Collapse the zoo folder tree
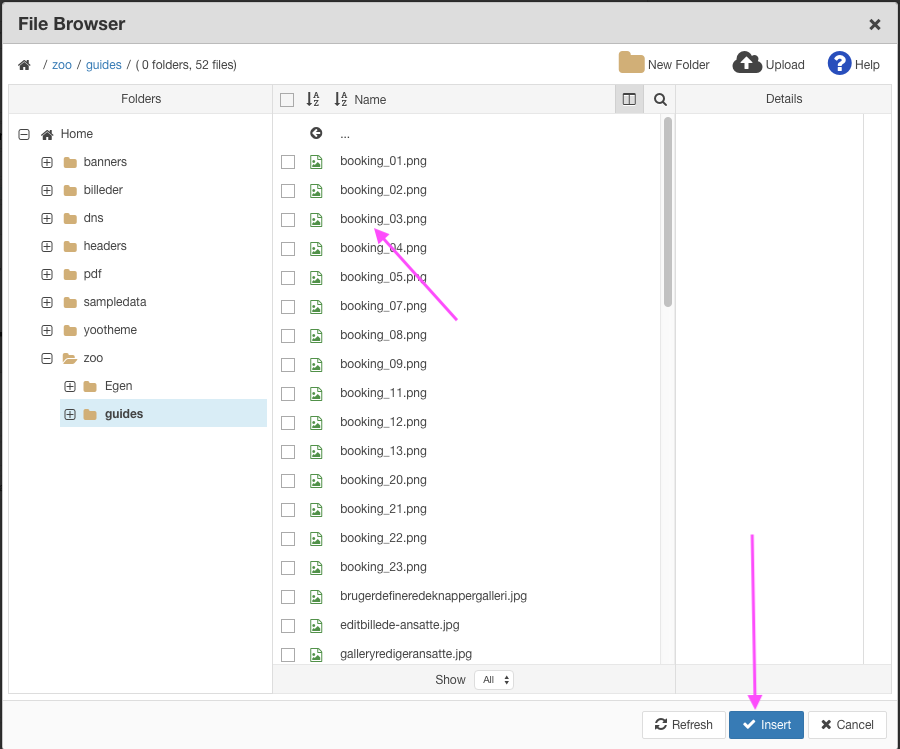 47,358
